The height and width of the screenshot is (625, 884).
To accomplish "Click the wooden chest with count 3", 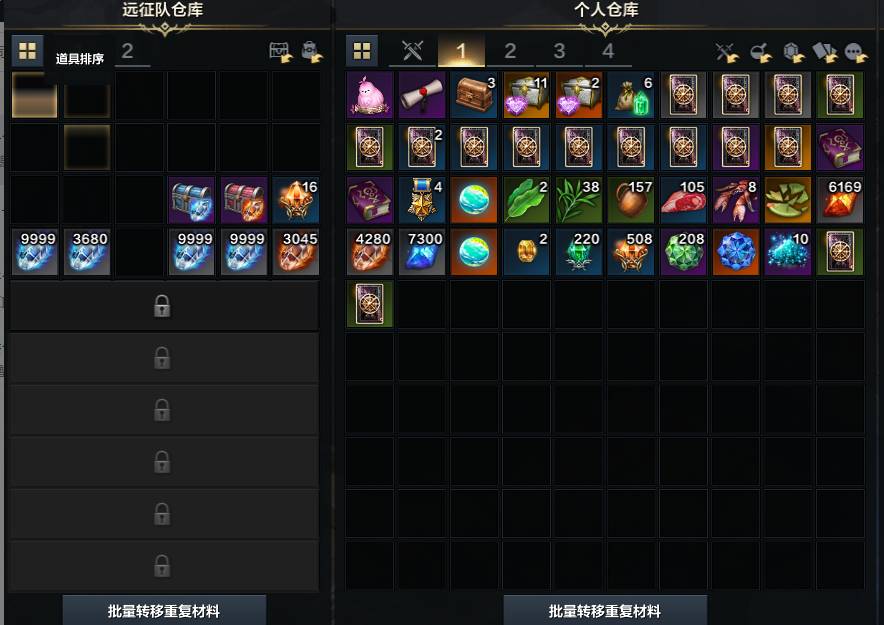I will tap(474, 95).
